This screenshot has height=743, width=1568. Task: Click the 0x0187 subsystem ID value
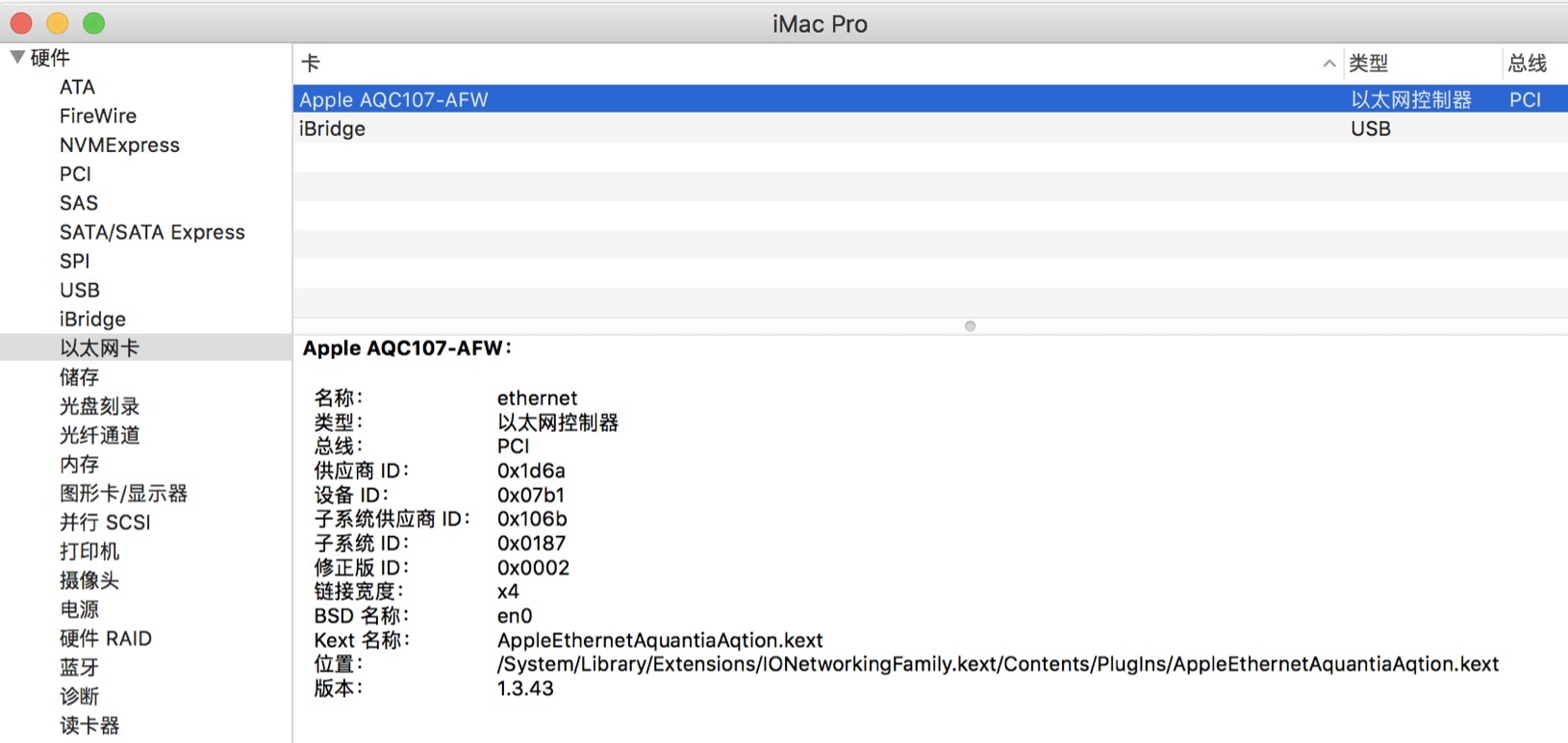coord(531,543)
